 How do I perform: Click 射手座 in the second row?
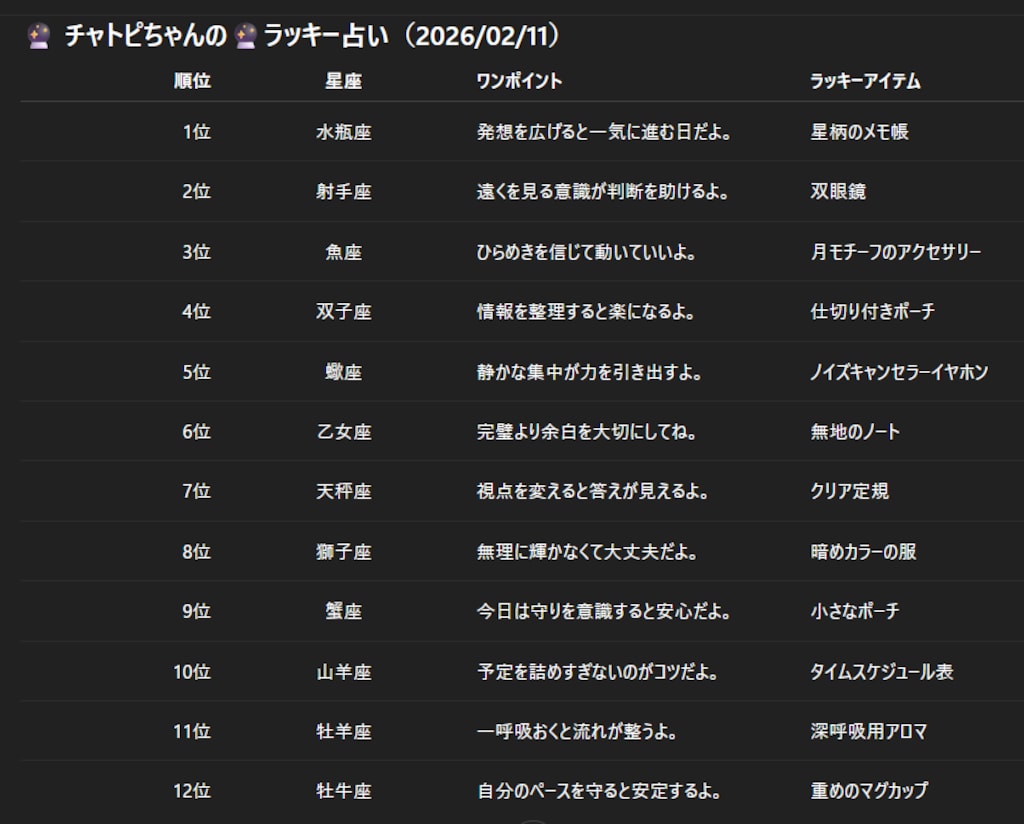(343, 192)
